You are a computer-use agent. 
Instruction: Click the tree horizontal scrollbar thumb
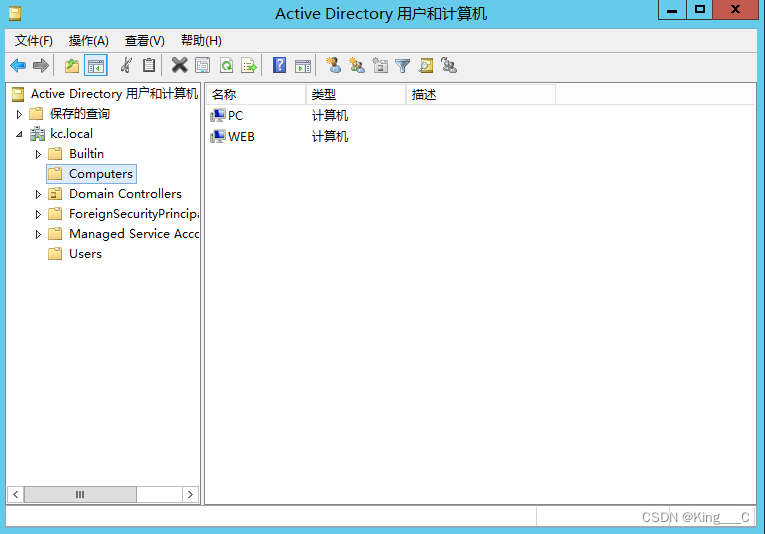(x=80, y=494)
